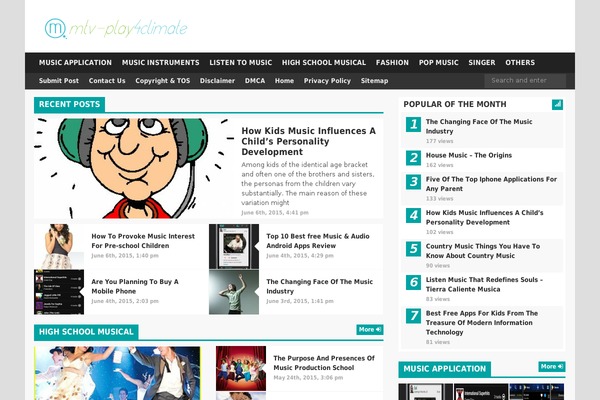Click rank number 2 badge in popular list
The height and width of the screenshot is (400, 600).
point(413,158)
